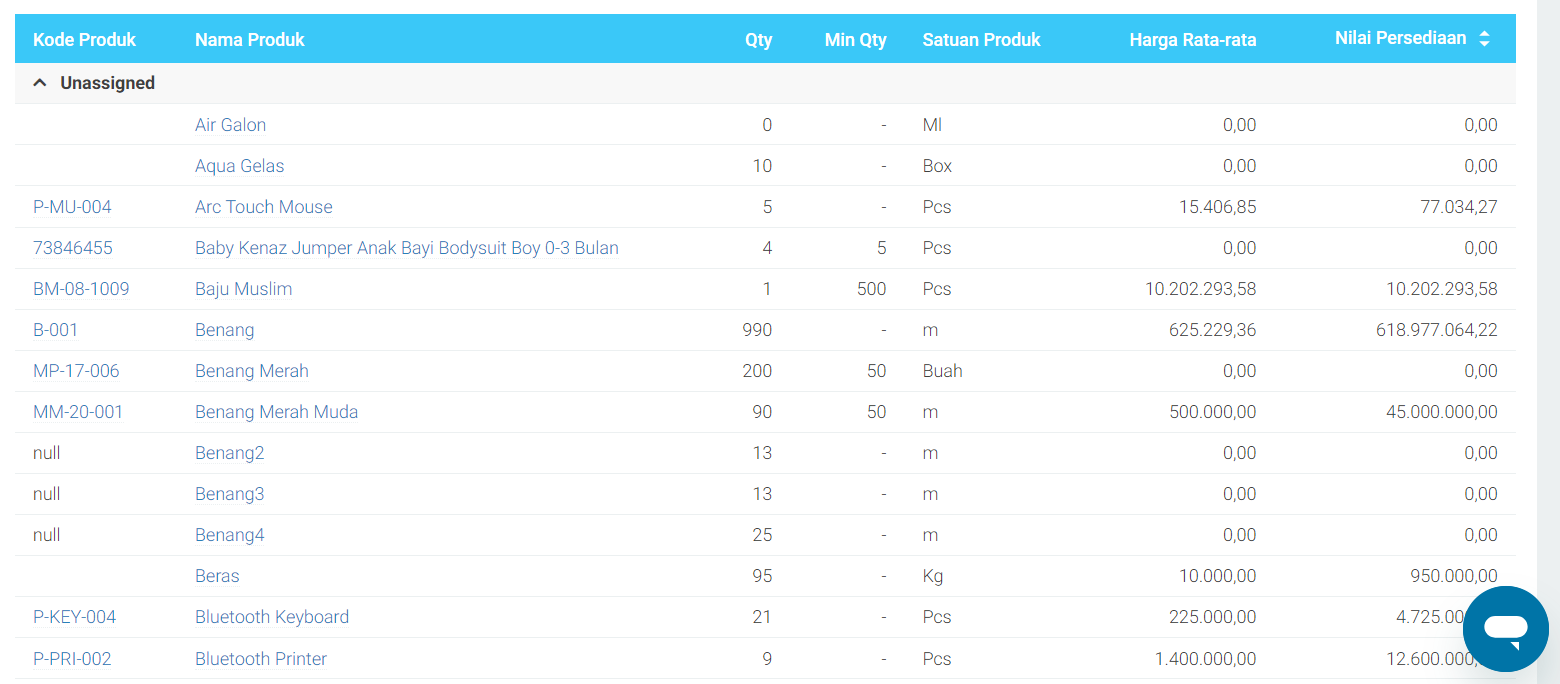The width and height of the screenshot is (1560, 684).
Task: Select Min Qty 5 in Baby Kenaz row
Action: click(x=881, y=248)
